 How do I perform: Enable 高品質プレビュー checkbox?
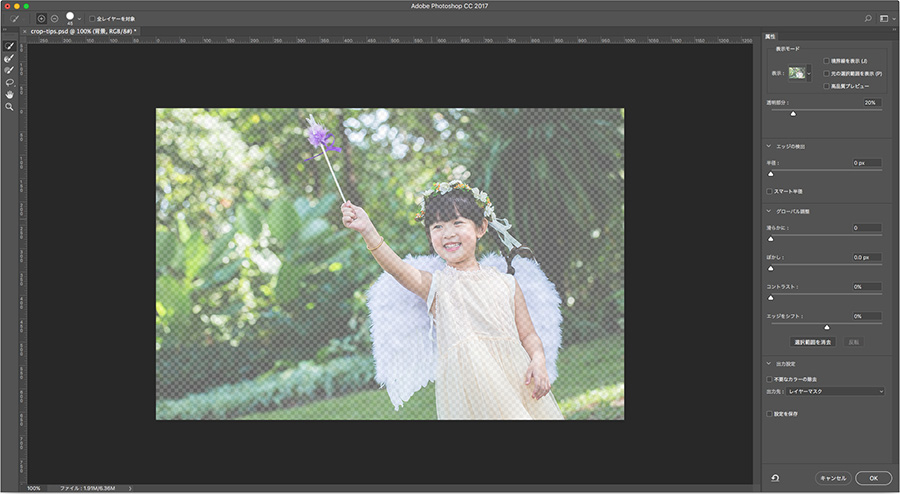[827, 86]
